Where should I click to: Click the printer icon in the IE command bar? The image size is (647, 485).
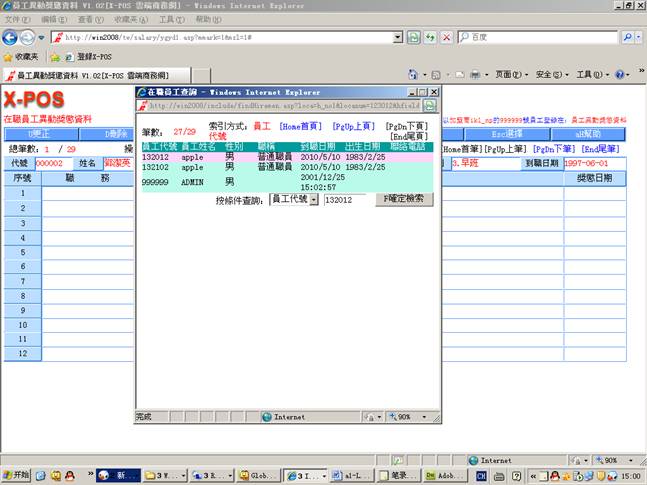pyautogui.click(x=473, y=75)
